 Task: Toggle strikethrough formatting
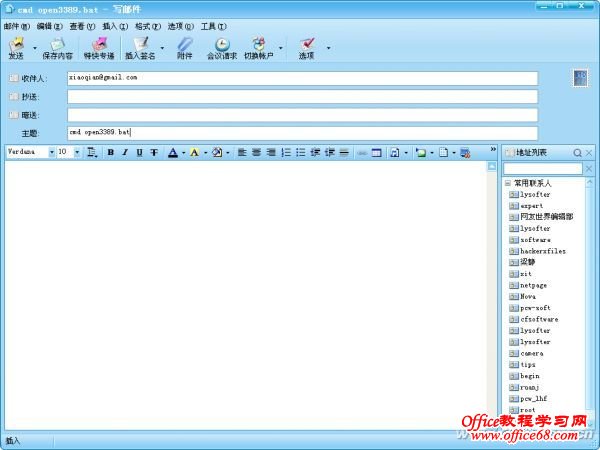pos(154,152)
